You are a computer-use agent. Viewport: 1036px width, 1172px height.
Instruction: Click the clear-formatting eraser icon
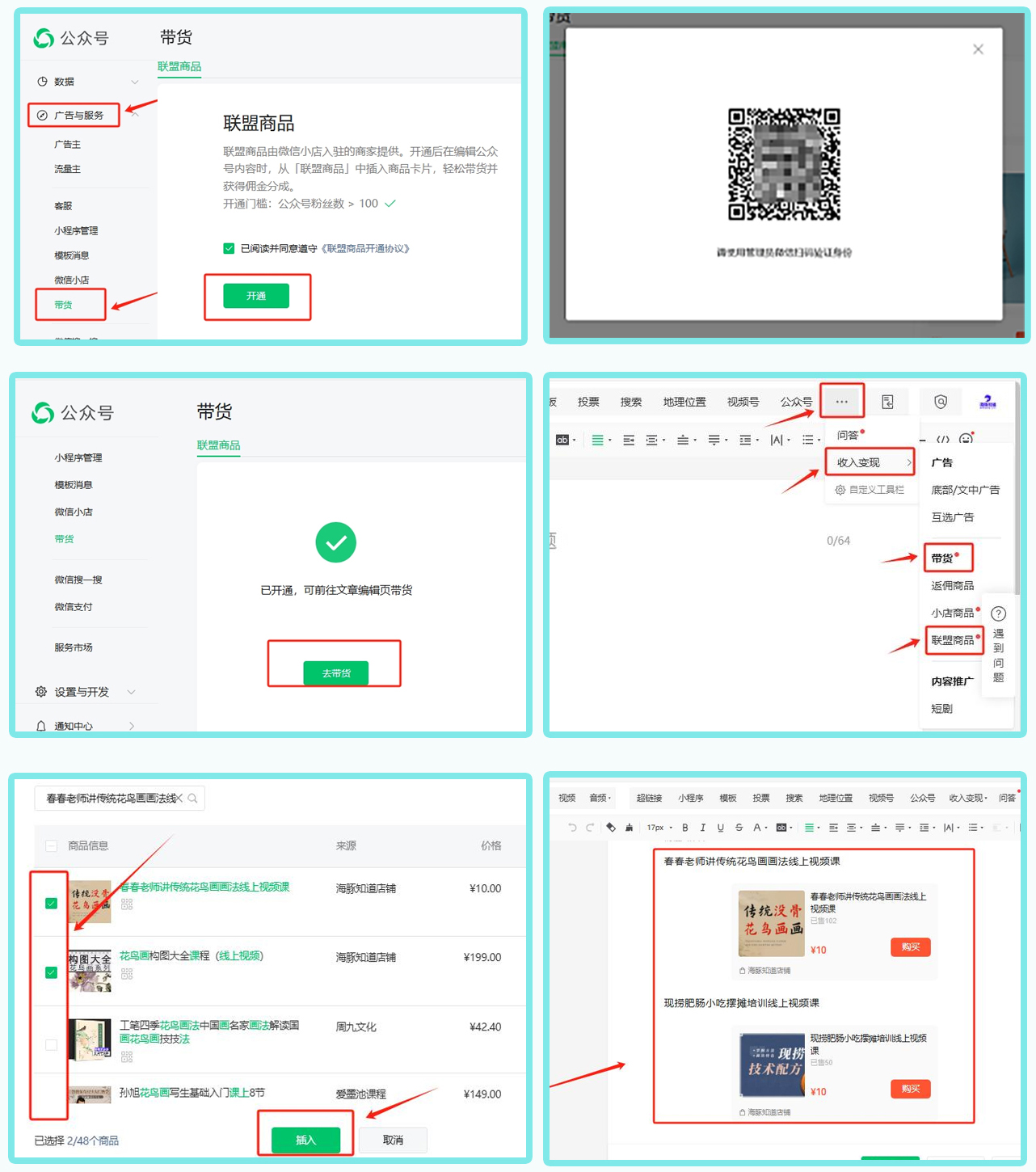coord(611,828)
